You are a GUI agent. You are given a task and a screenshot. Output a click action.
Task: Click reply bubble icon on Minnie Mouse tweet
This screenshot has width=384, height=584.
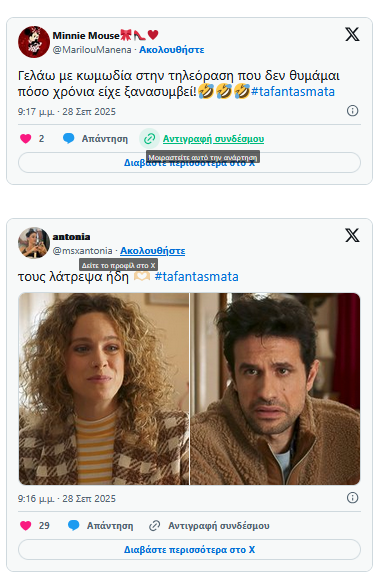(x=69, y=139)
